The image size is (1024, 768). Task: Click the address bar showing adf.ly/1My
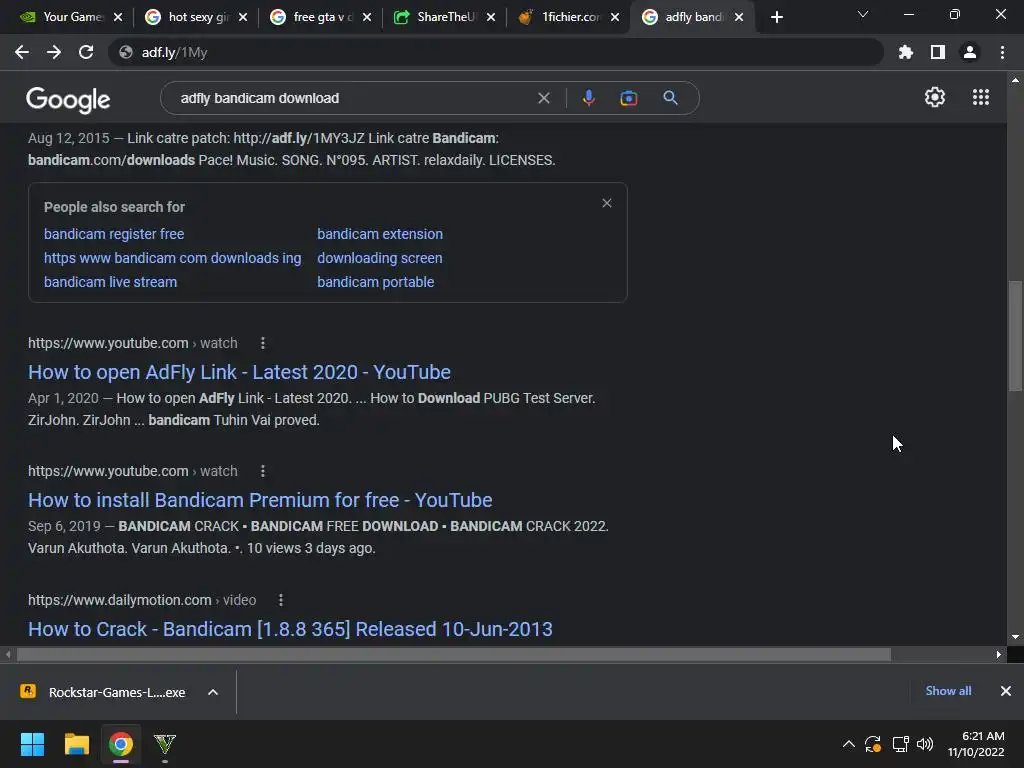(496, 52)
